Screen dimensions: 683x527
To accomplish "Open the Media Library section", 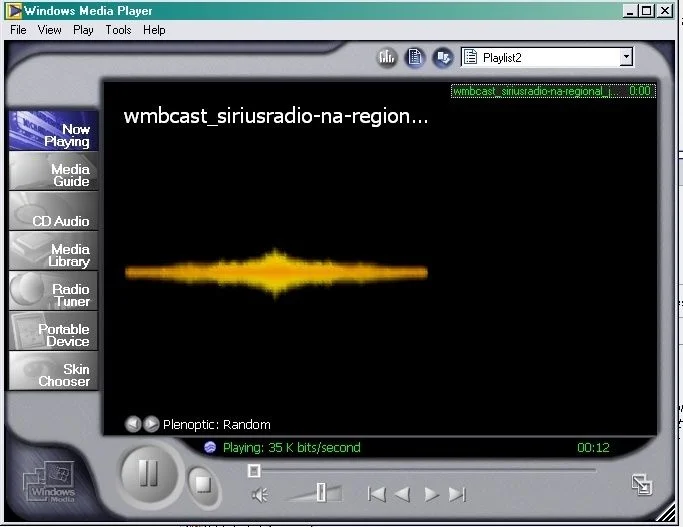I will point(54,251).
